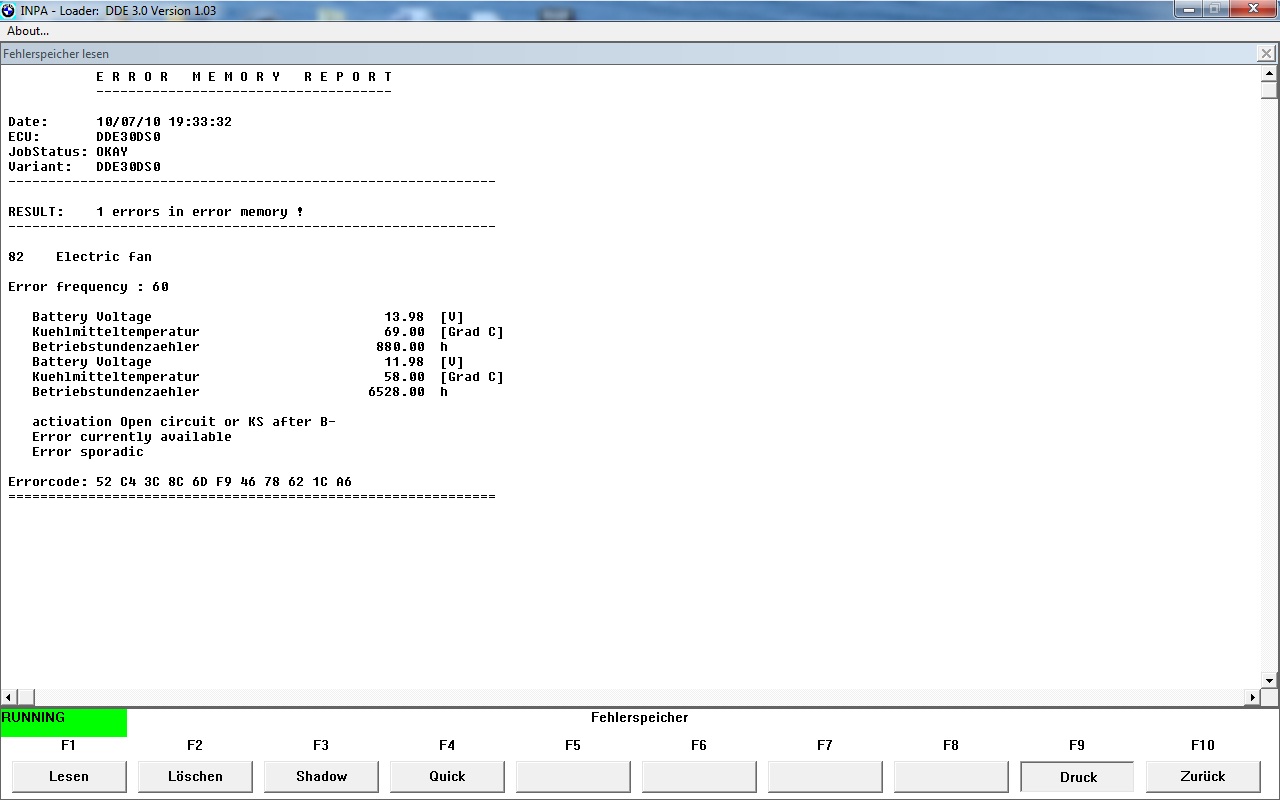Click the Kuehlmitteltemperatur 69.00 row
Screen dimensions: 1280x800
tap(268, 332)
